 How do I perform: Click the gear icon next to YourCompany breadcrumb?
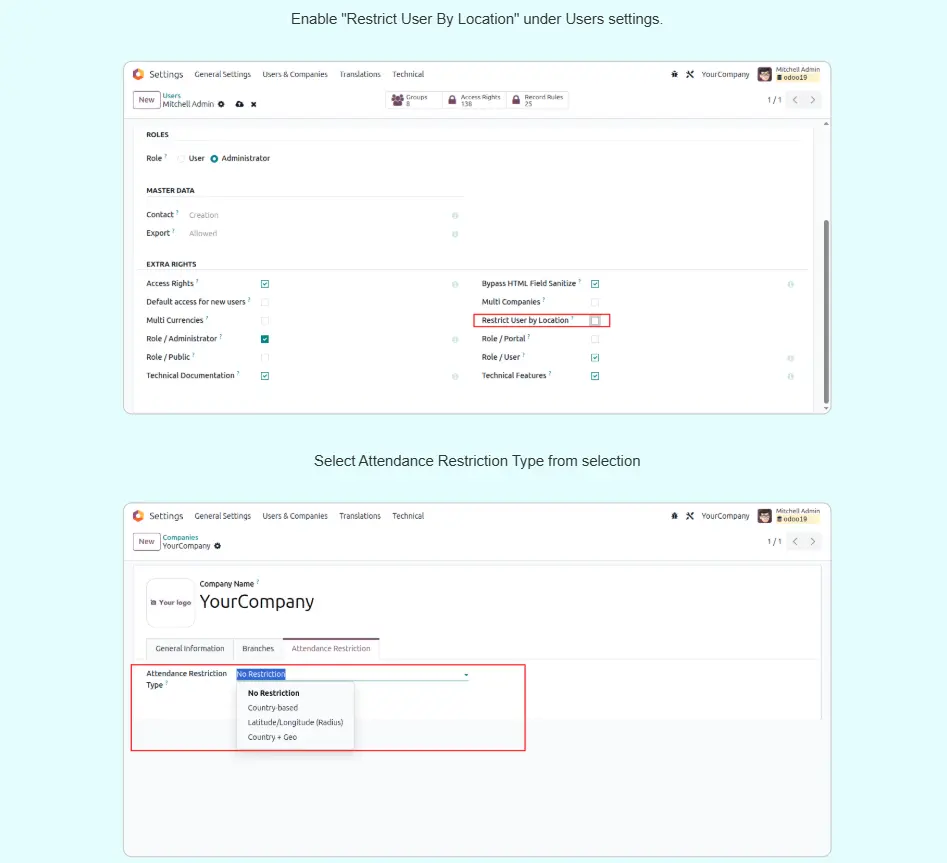coord(218,546)
